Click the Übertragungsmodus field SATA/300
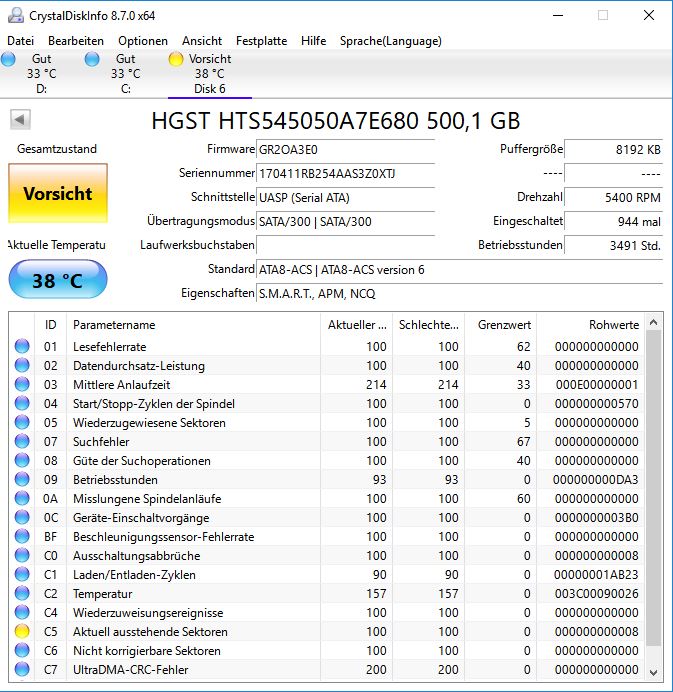The image size is (673, 692). 346,222
